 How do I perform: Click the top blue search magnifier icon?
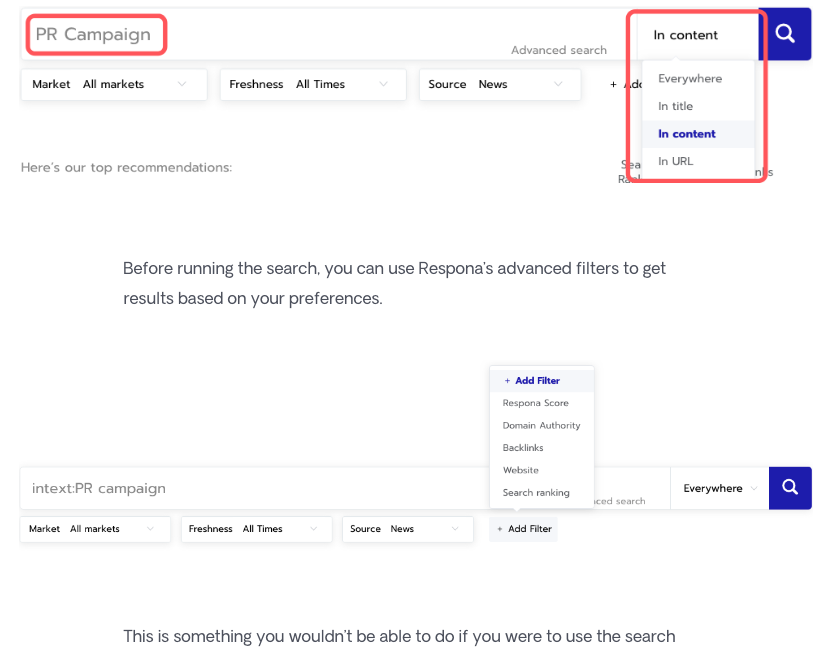coord(785,34)
